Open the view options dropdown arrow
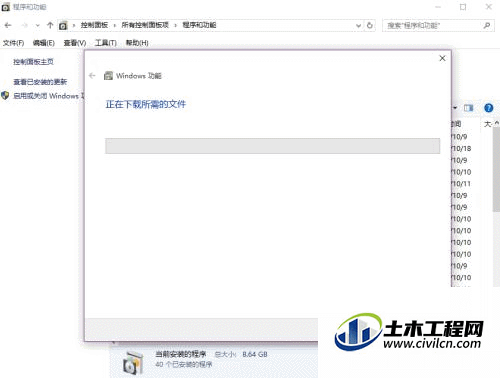The image size is (500, 378). 455,108
